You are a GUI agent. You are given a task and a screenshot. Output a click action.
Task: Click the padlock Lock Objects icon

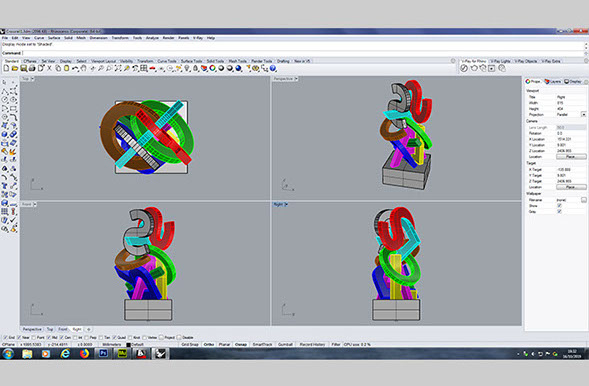pyautogui.click(x=195, y=68)
